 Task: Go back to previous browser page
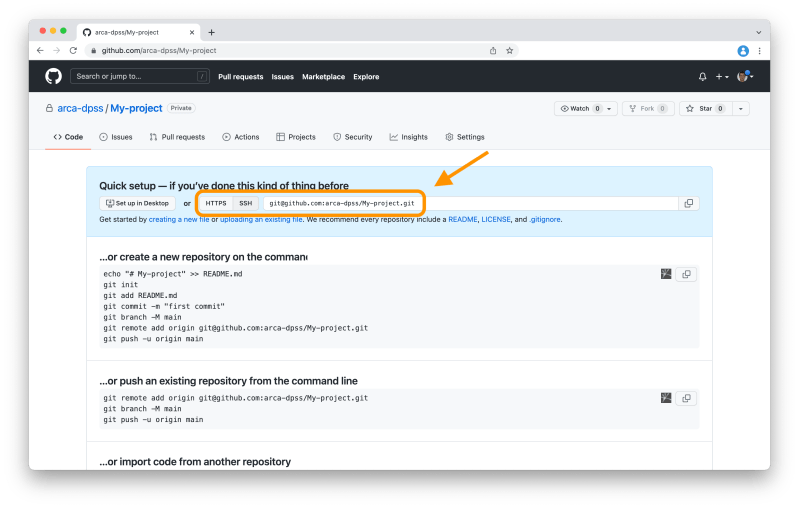click(40, 50)
